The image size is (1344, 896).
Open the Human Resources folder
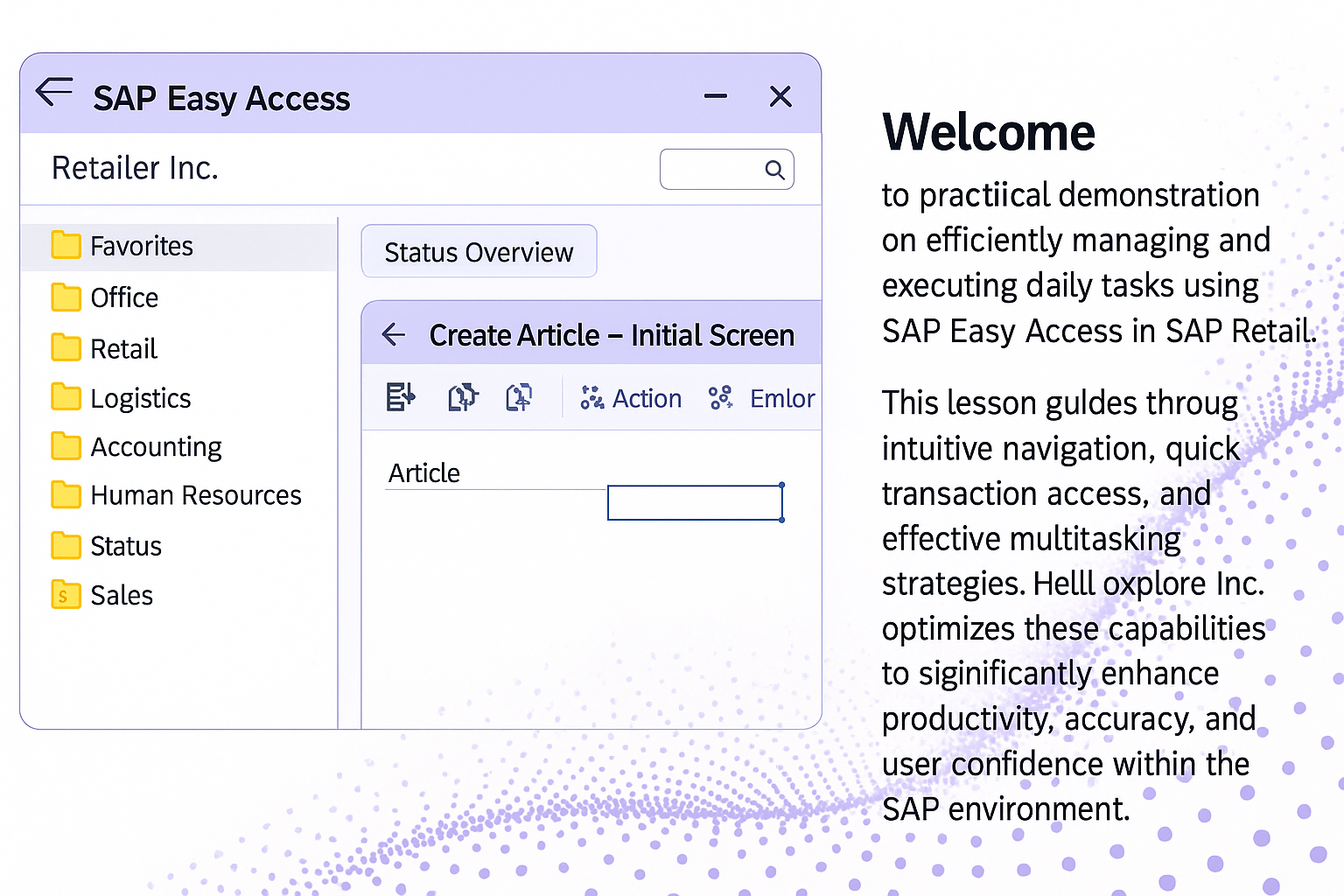pos(178,495)
